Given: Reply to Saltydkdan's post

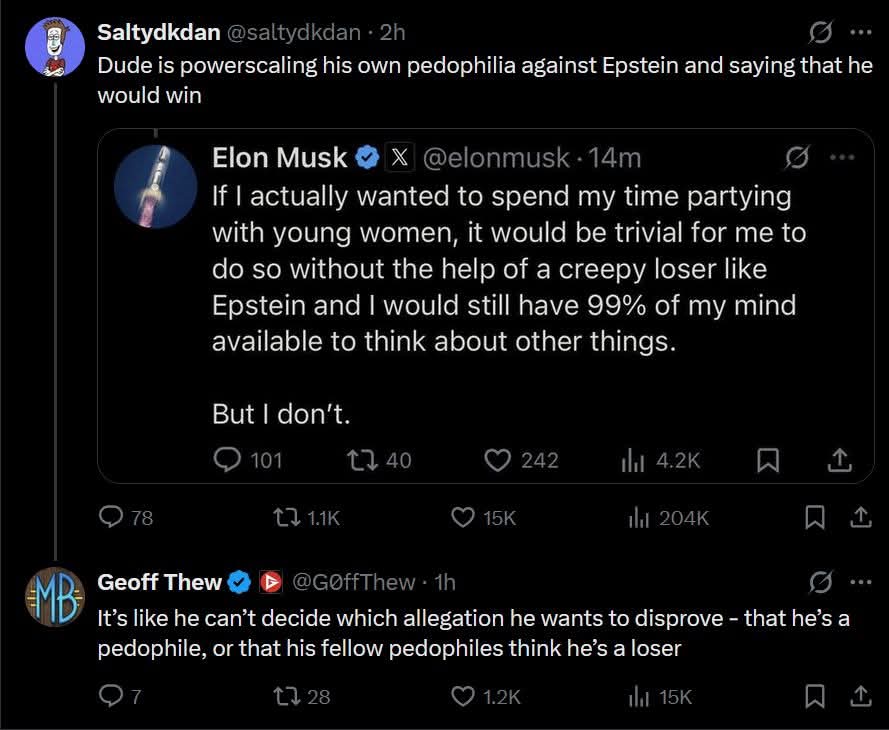Looking at the screenshot, I should [110, 518].
